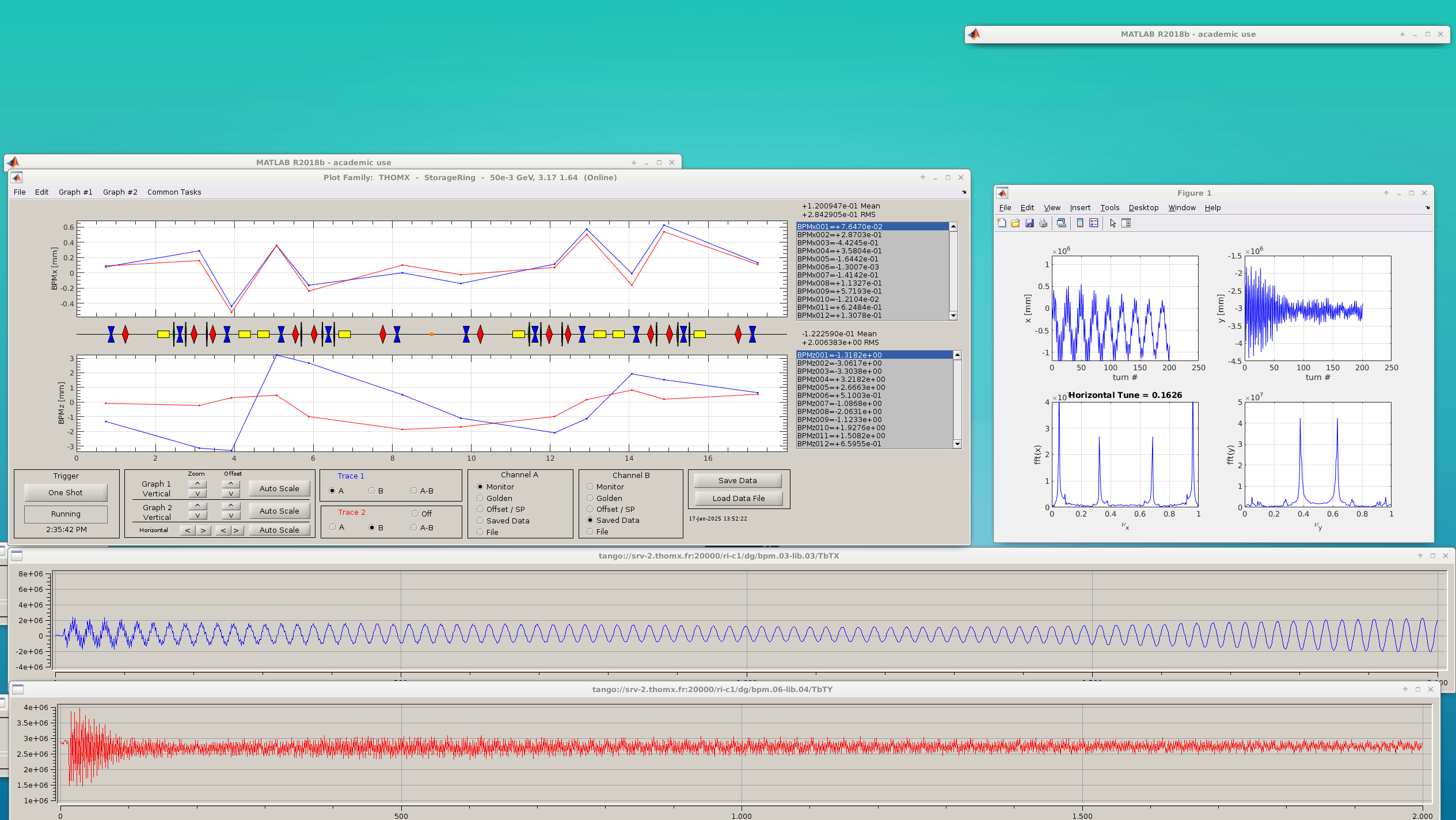Viewport: 1456px width, 820px height.
Task: Click the New Figure toolbar icon
Action: tap(1002, 223)
